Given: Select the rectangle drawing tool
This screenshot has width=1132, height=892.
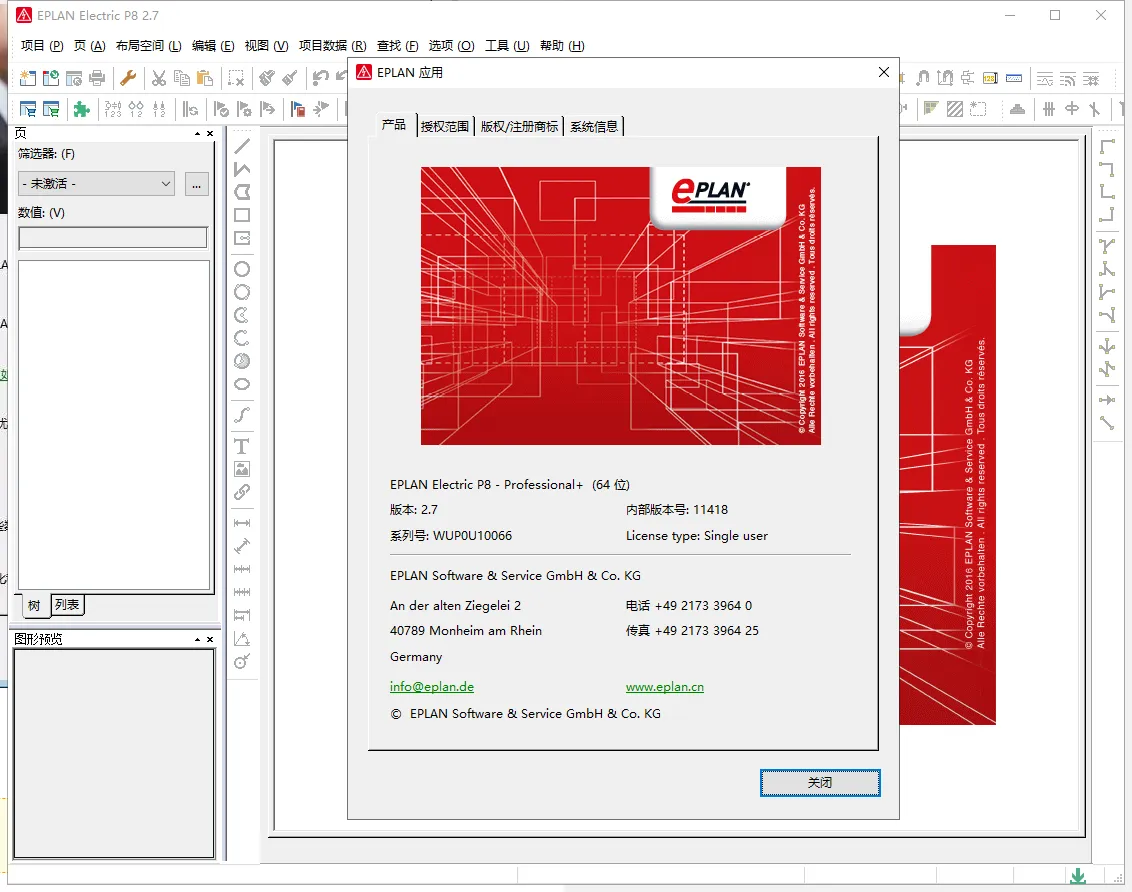Looking at the screenshot, I should (x=242, y=215).
